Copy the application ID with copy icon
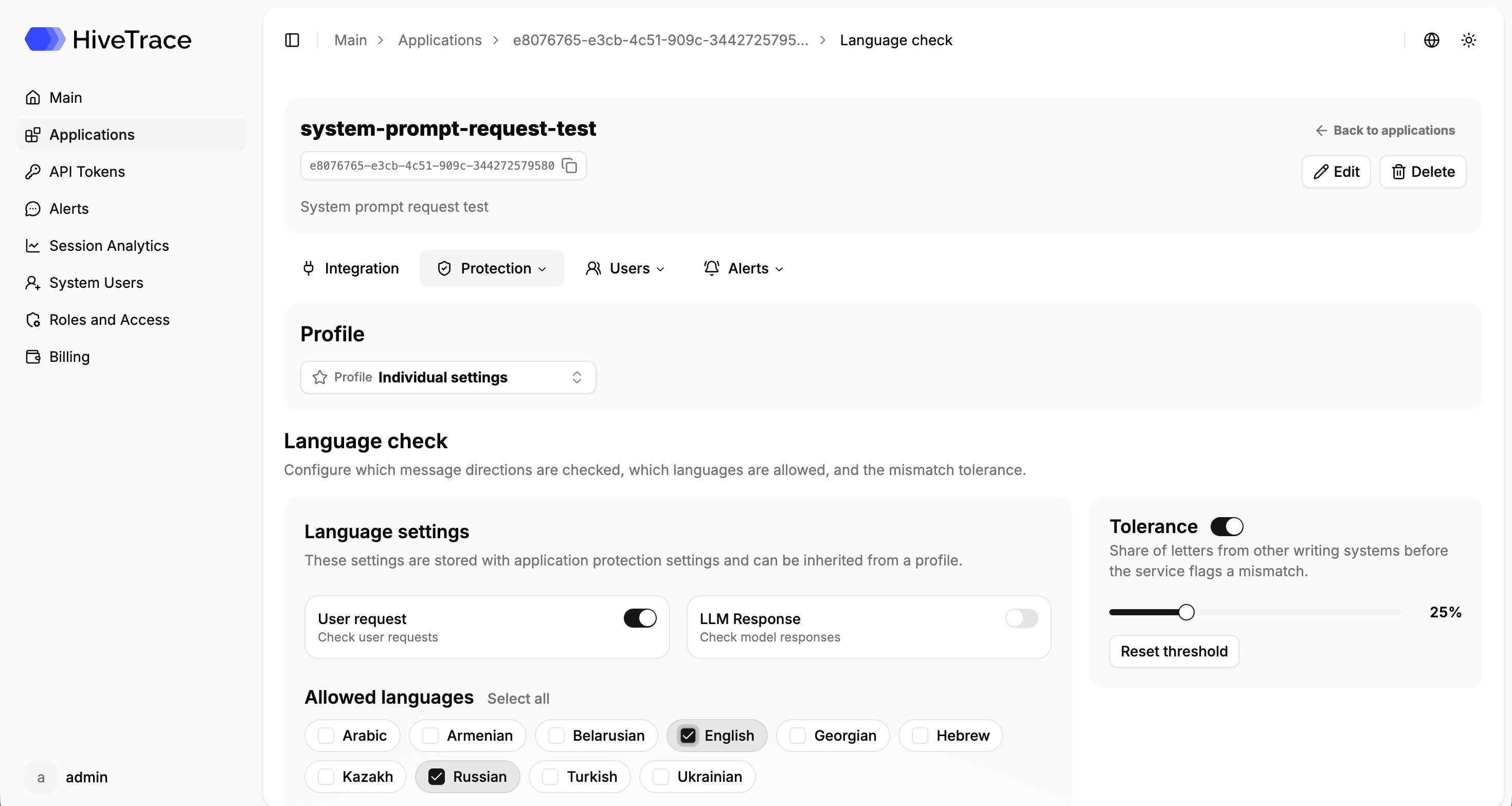This screenshot has width=1512, height=806. [569, 166]
